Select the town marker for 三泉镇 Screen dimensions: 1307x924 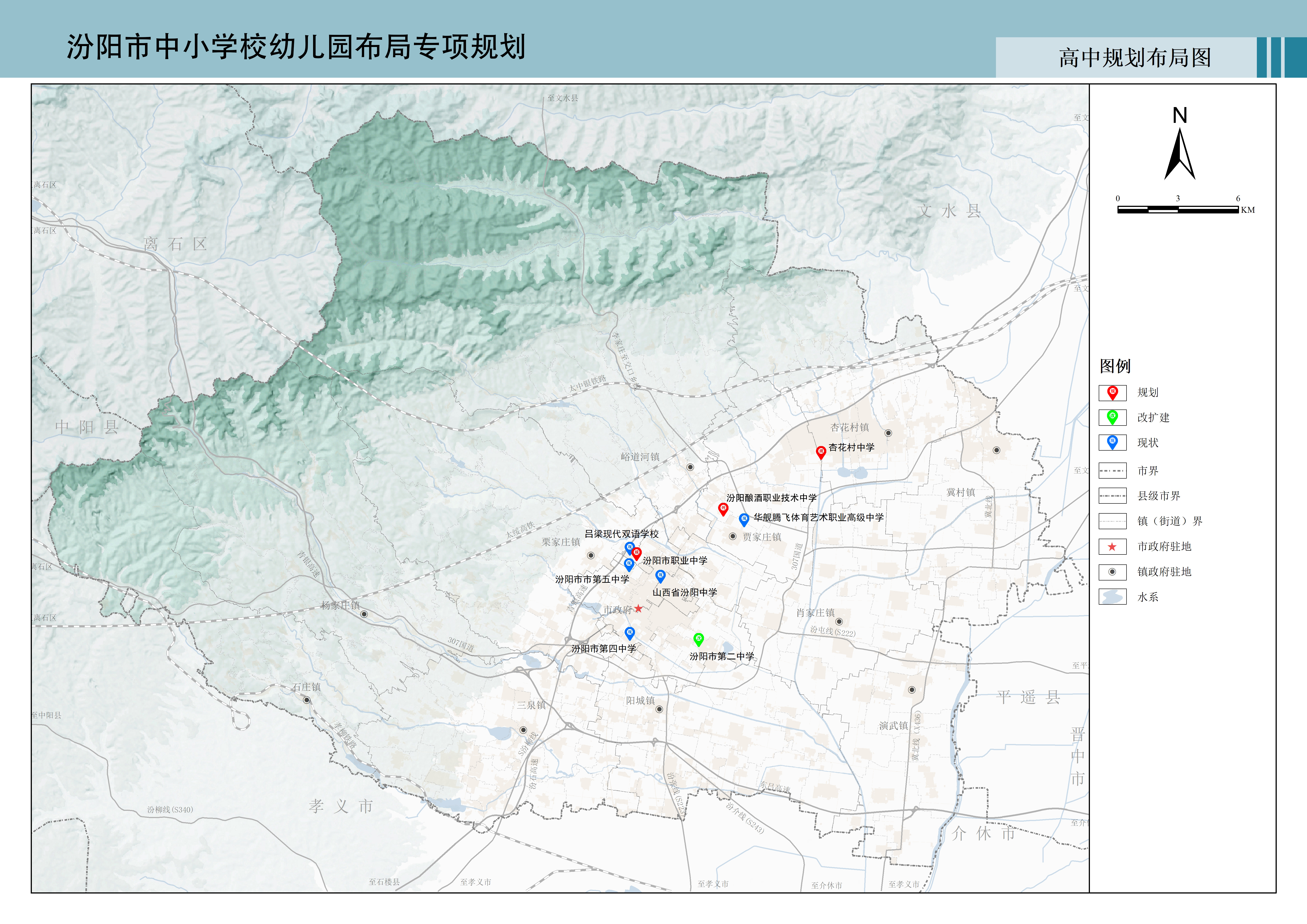(523, 730)
